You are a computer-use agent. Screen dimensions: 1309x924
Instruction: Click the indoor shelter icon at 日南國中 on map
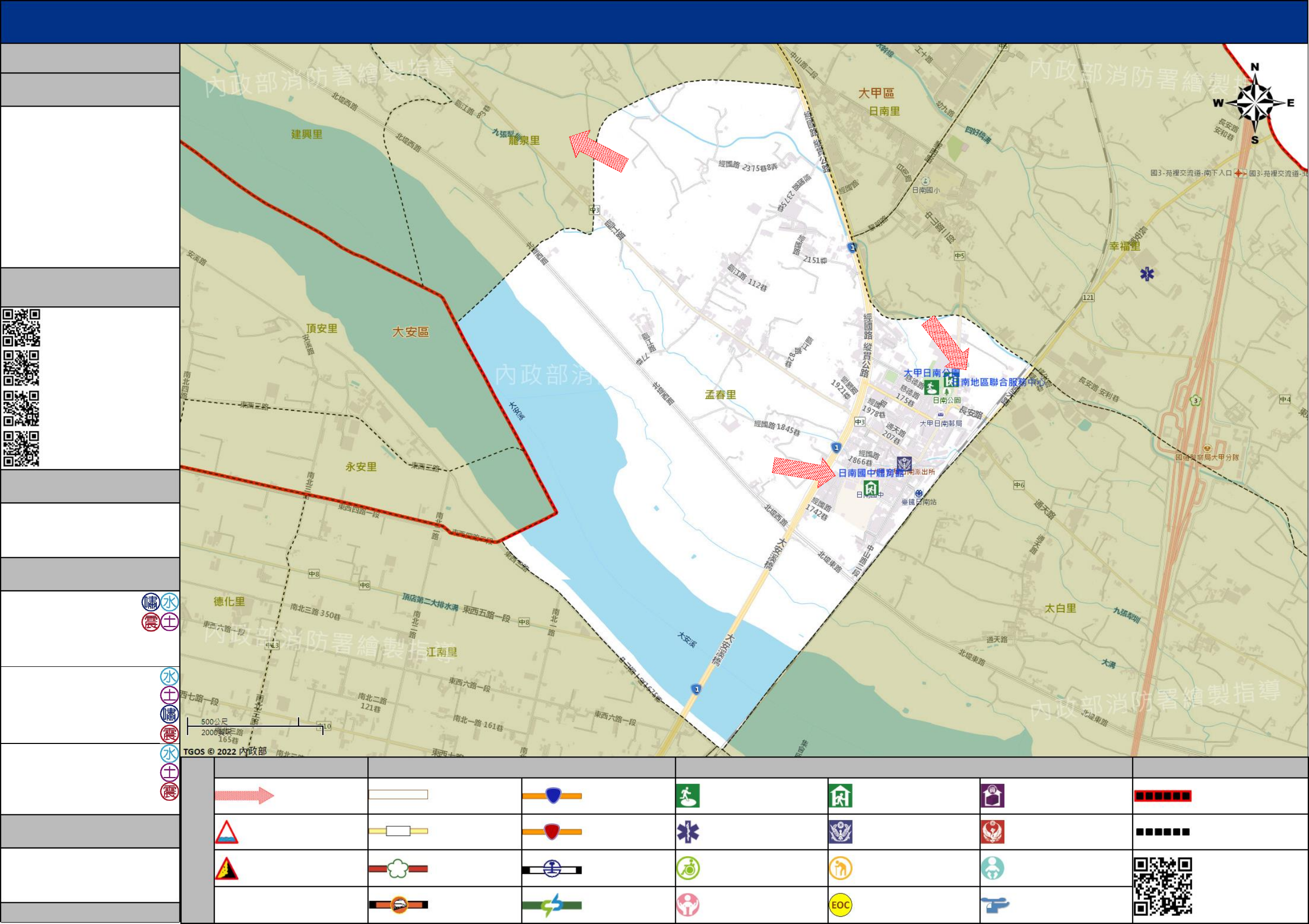(871, 488)
